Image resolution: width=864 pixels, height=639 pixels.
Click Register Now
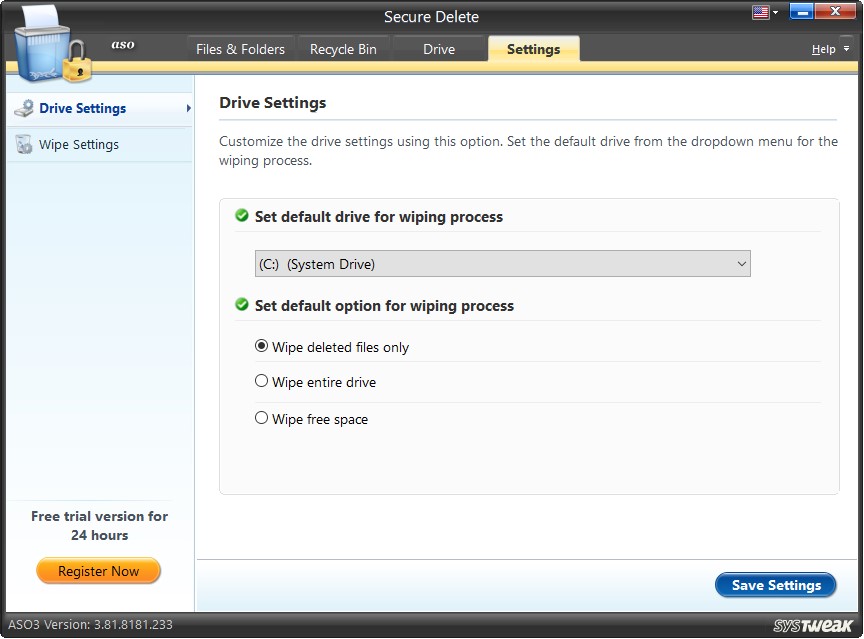coord(98,570)
